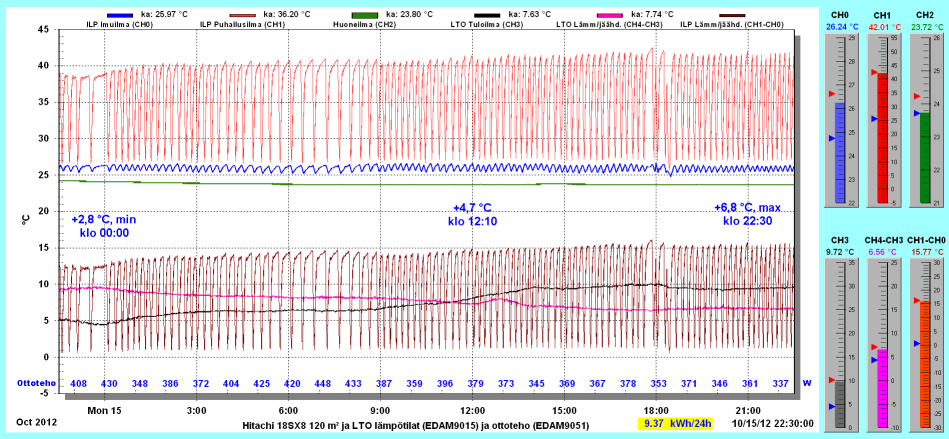The height and width of the screenshot is (439, 949).
Task: Click the Ottoteho value 448
Action: (323, 383)
